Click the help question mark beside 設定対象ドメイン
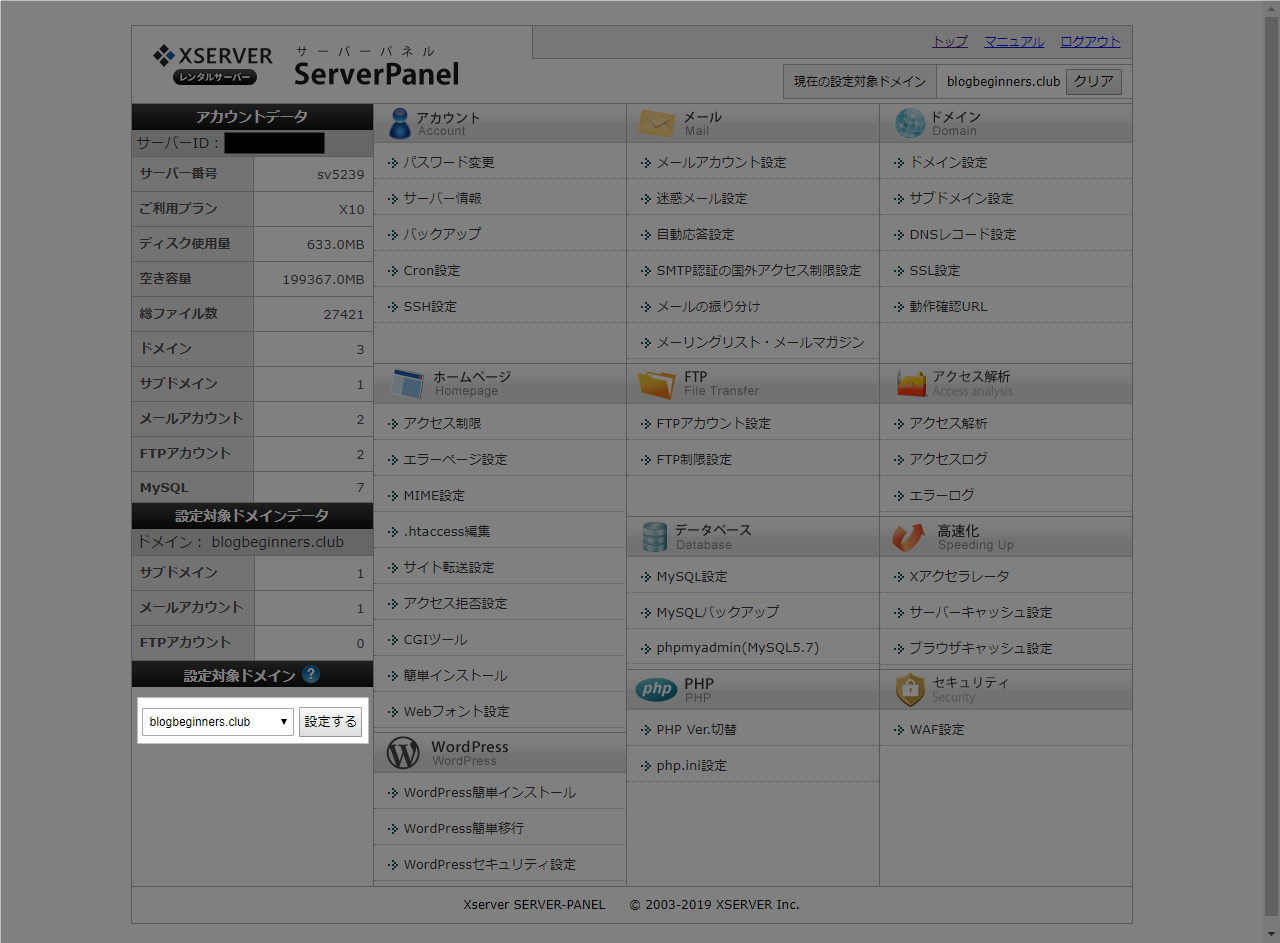 coord(311,674)
